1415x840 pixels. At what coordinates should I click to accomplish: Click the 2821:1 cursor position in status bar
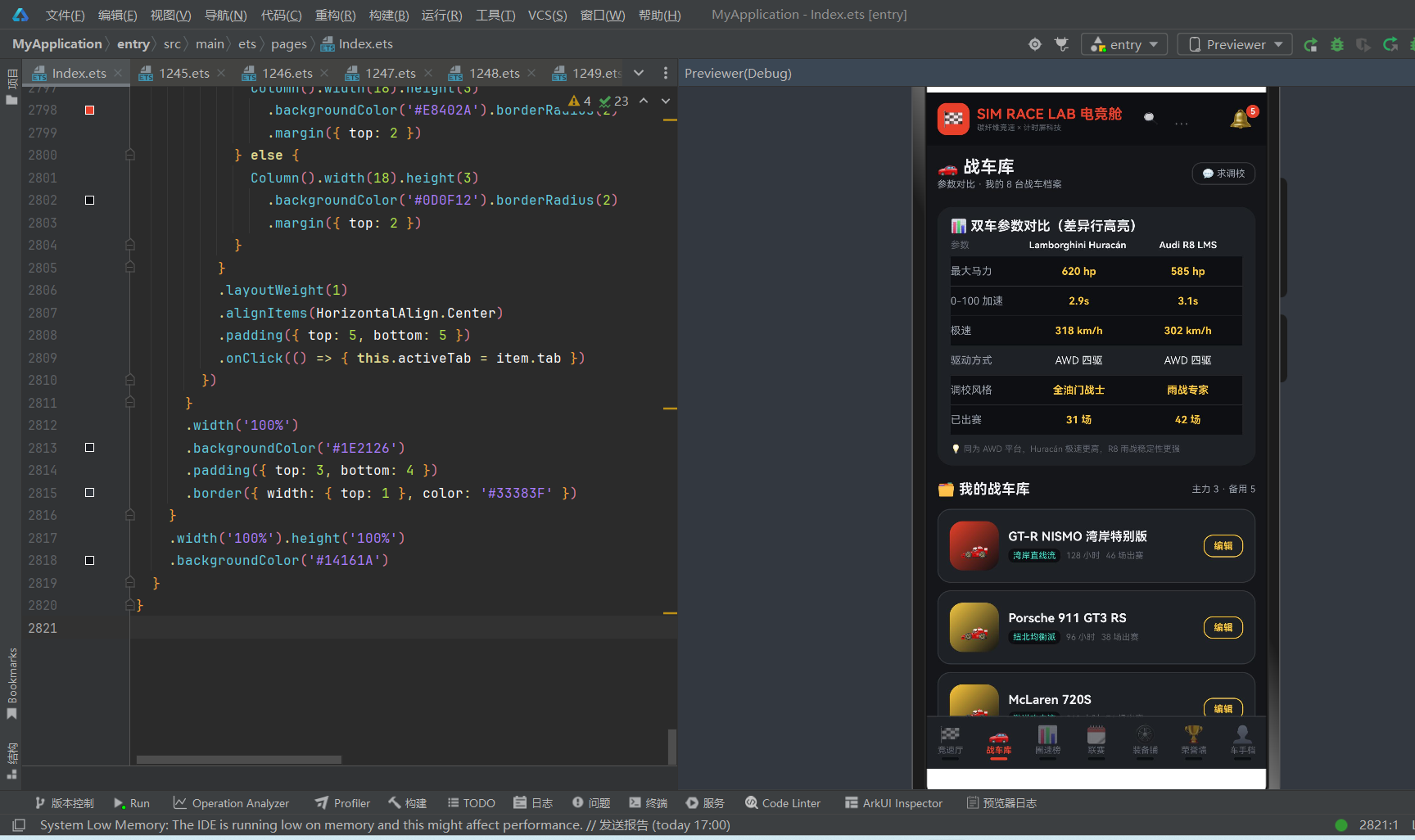tap(1379, 824)
